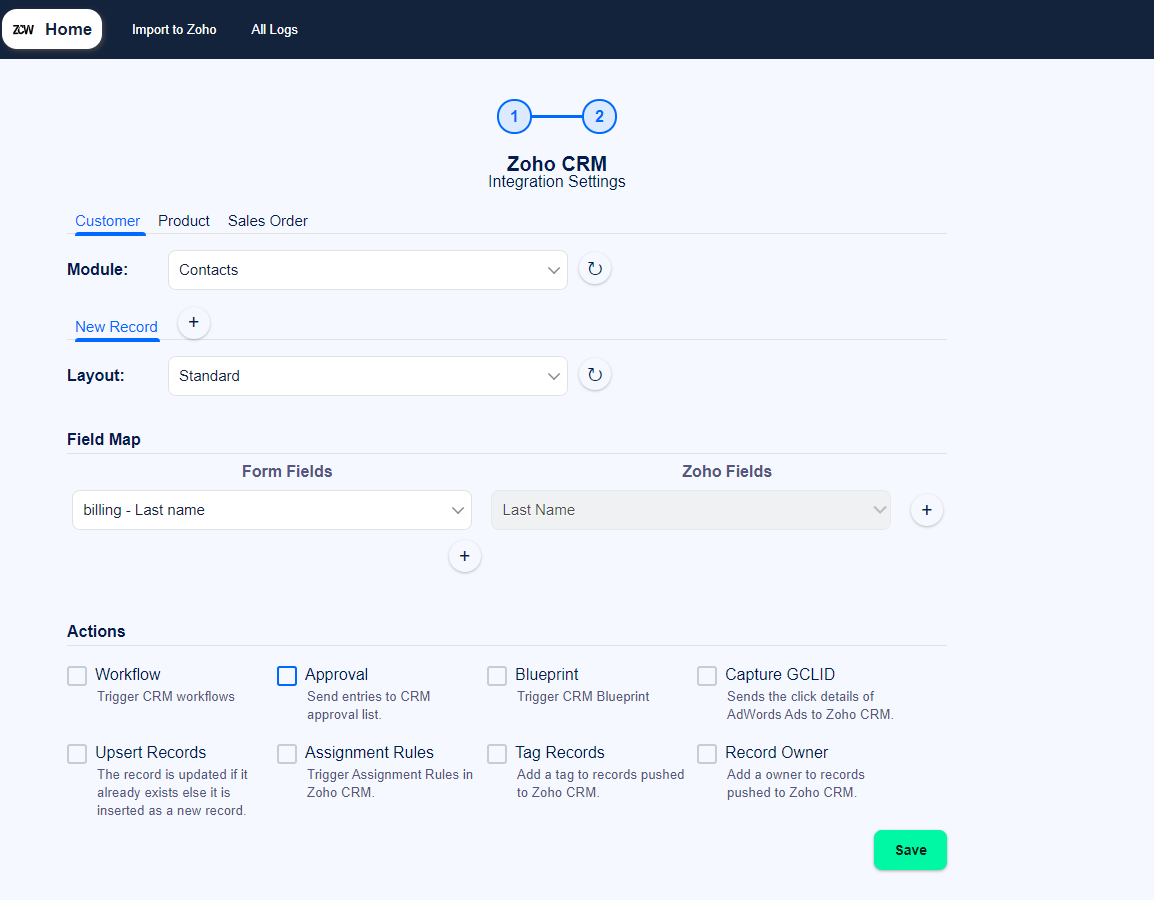
Task: Click the ZCW Home logo button
Action: tap(52, 29)
